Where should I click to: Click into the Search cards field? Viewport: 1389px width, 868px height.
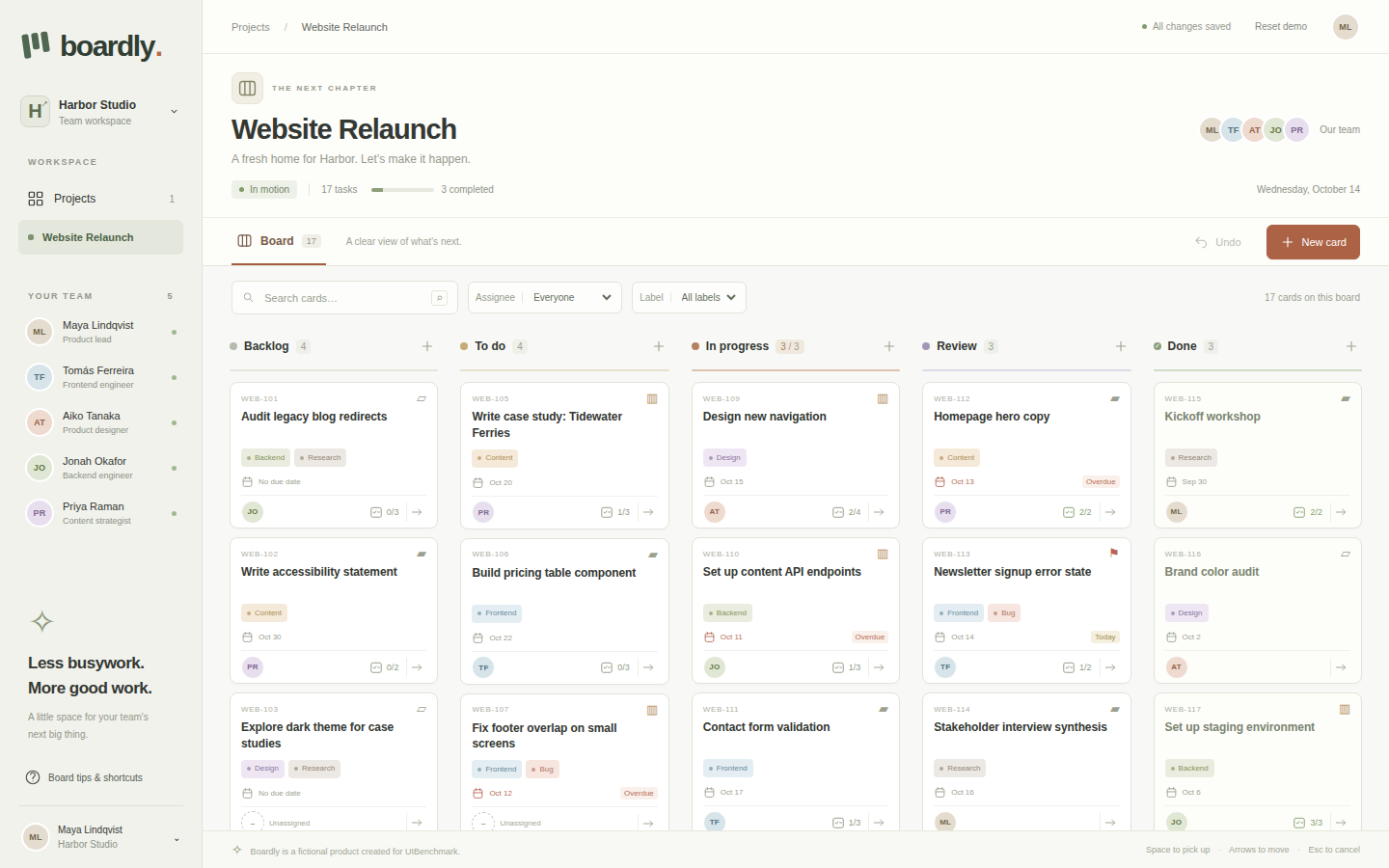tap(342, 298)
